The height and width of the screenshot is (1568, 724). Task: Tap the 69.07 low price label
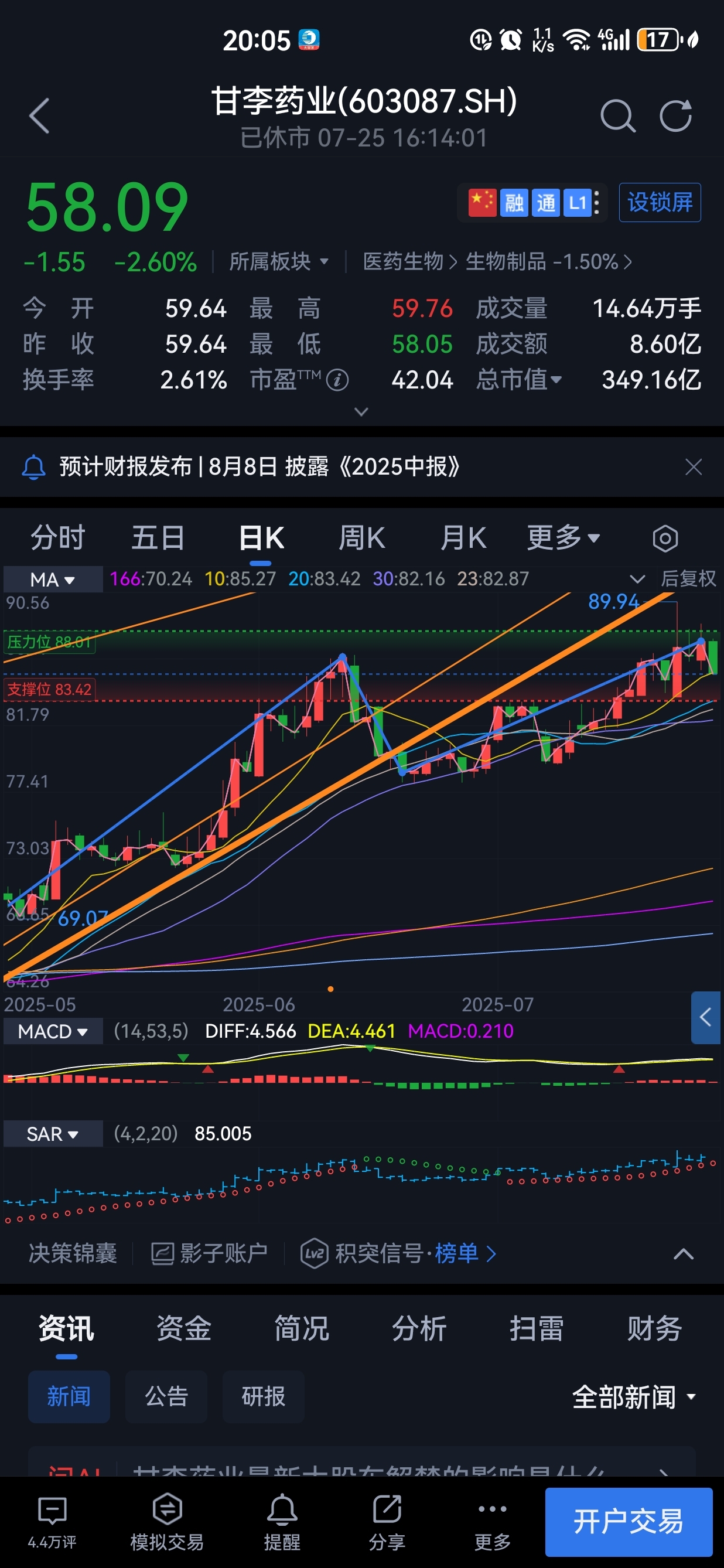pyautogui.click(x=83, y=919)
